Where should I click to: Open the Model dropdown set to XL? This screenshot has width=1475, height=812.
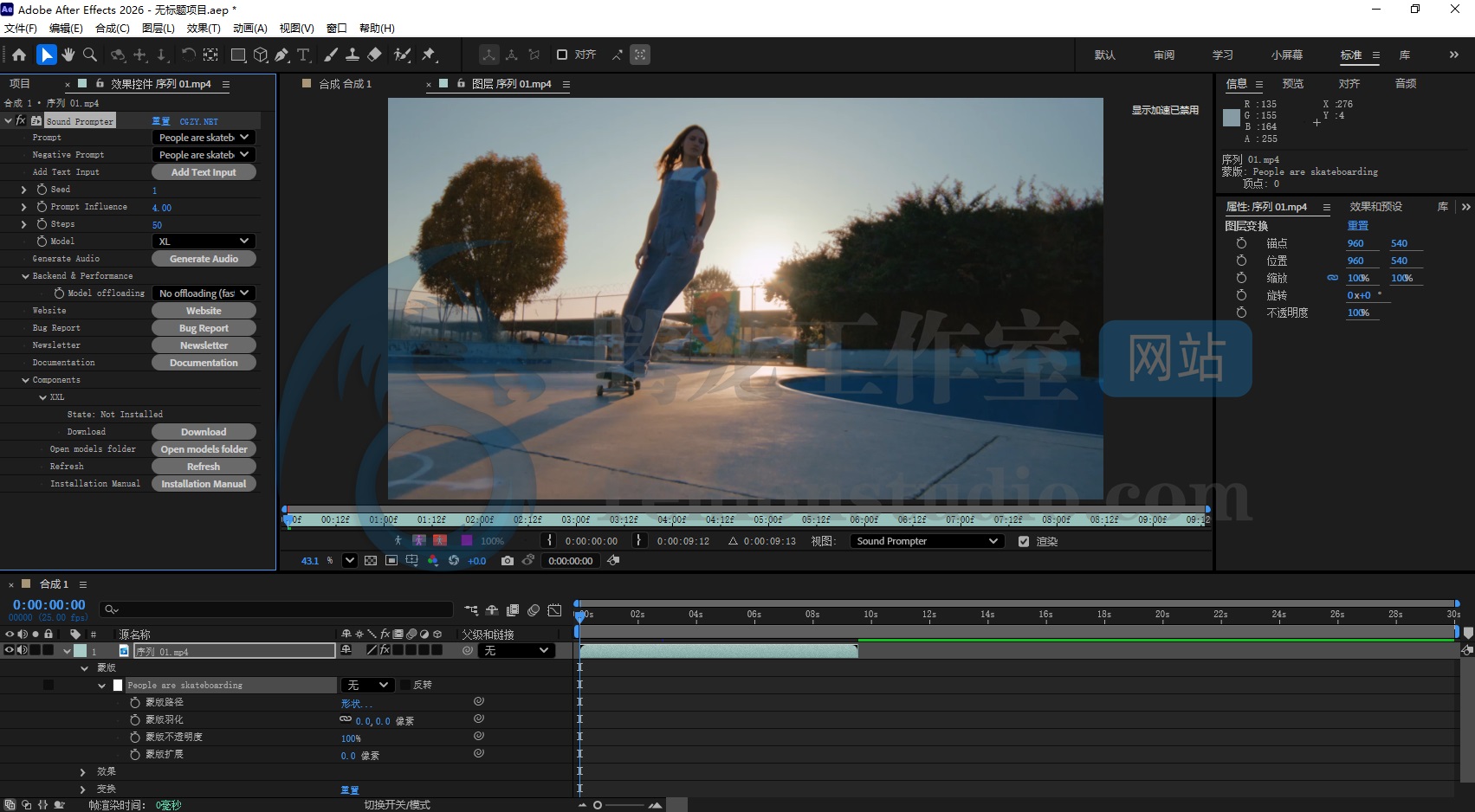[x=204, y=242]
